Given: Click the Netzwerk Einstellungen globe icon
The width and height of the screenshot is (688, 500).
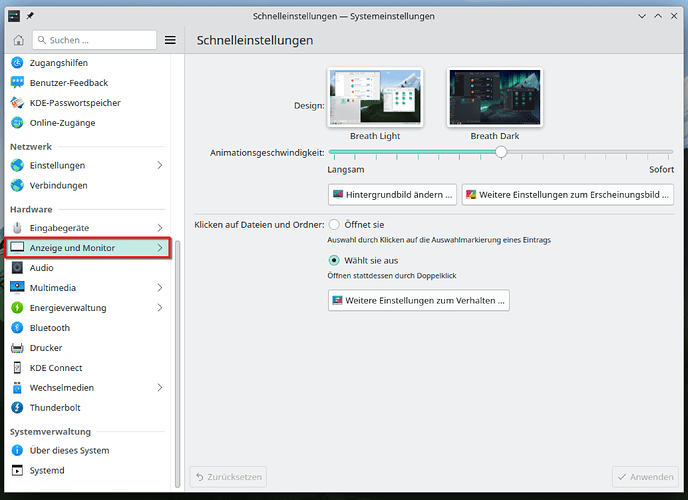Looking at the screenshot, I should (17, 165).
